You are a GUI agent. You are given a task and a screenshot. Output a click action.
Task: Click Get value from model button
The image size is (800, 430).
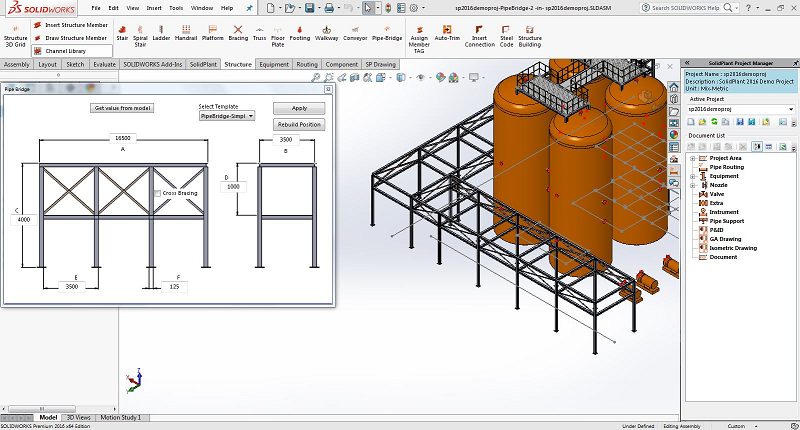[122, 108]
